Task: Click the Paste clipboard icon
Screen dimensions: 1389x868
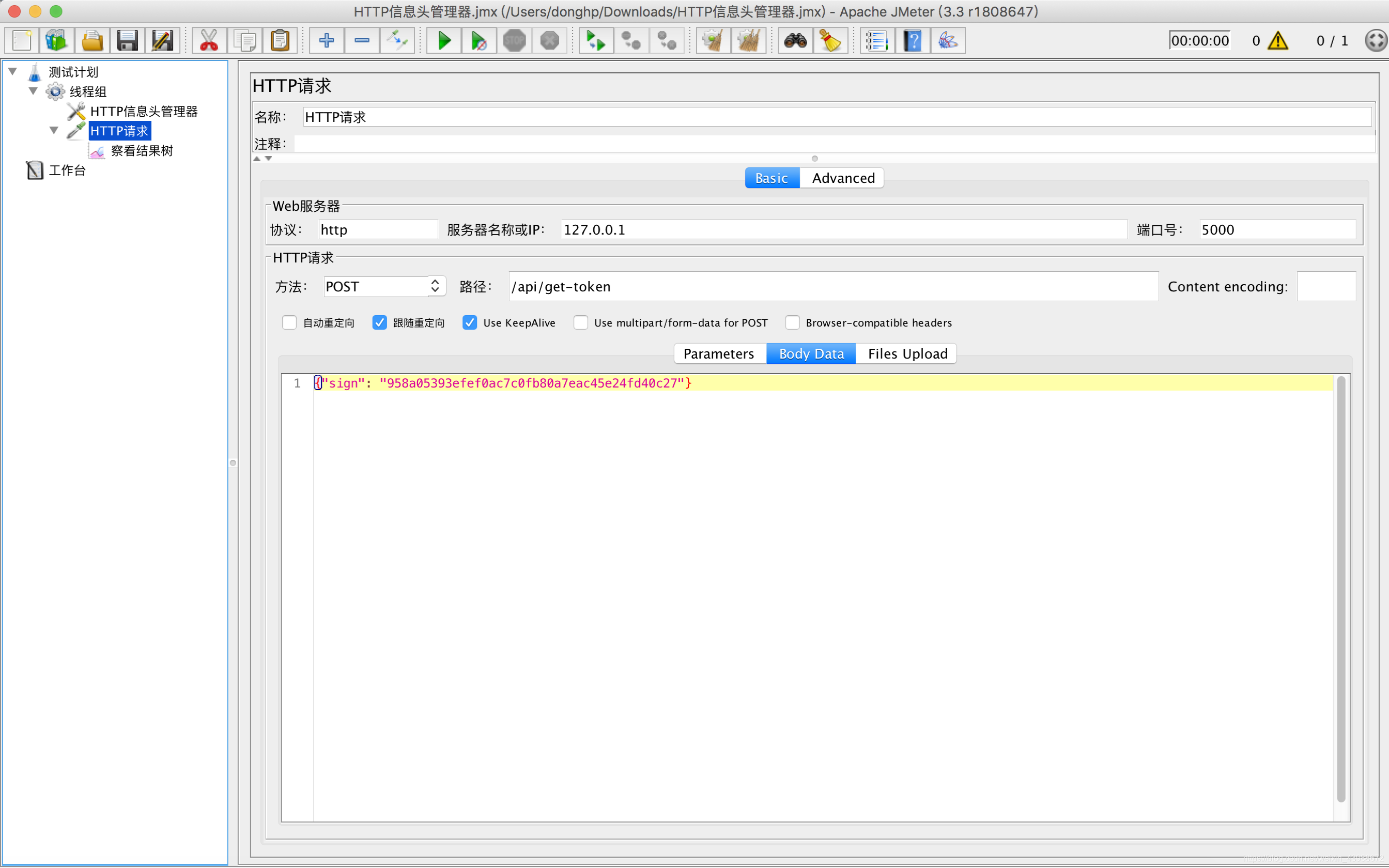Action: 280,41
